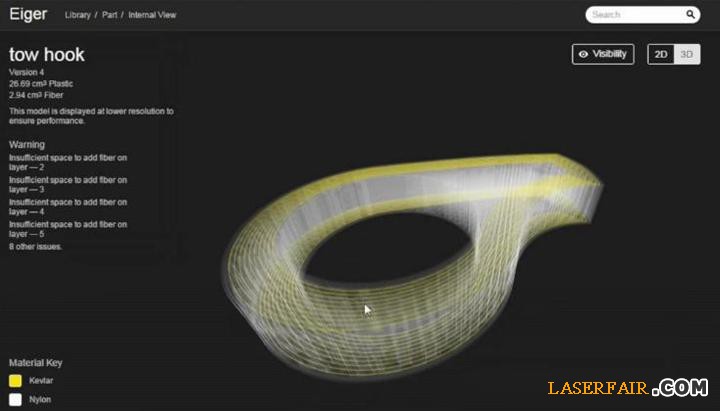
Task: Click the Eiger logo
Action: click(x=28, y=15)
